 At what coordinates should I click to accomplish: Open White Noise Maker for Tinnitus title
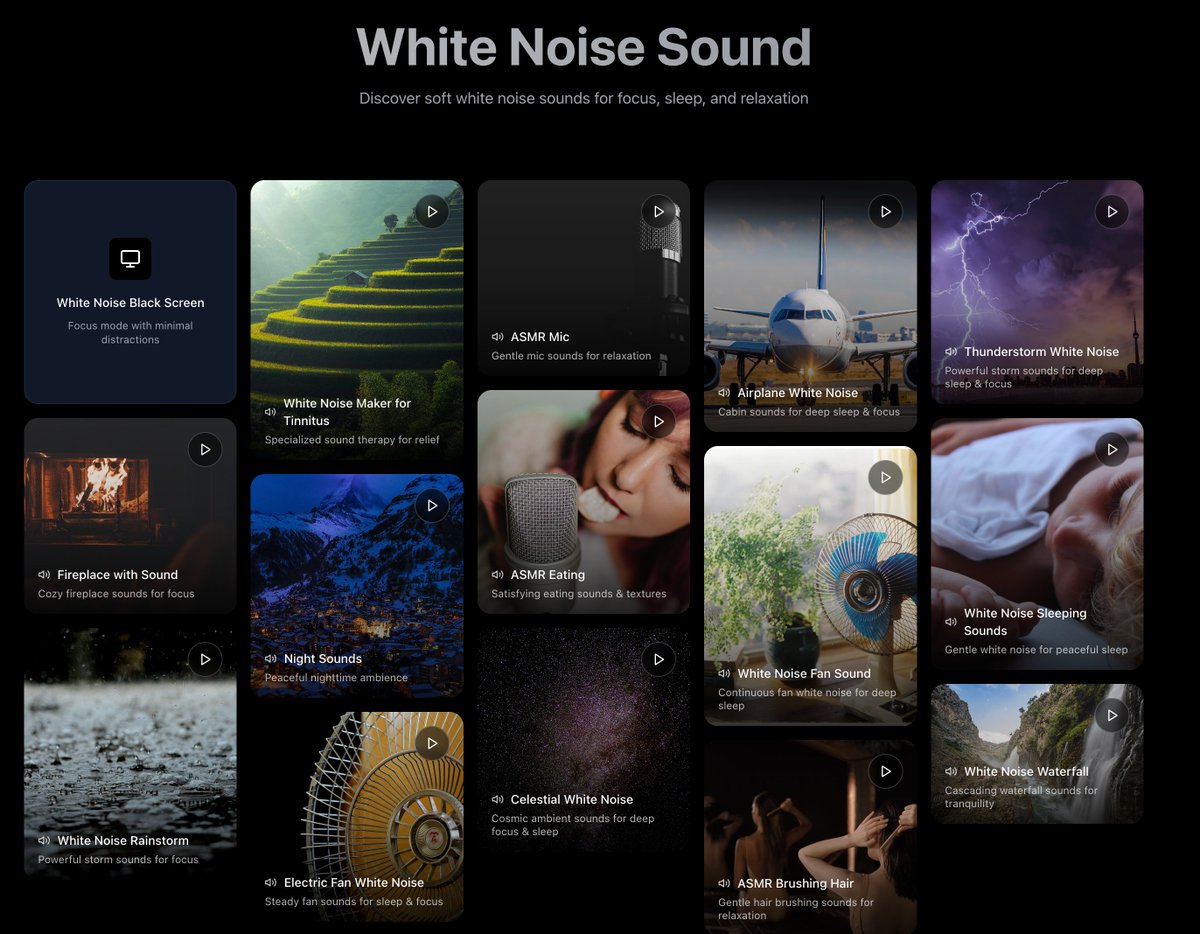347,412
